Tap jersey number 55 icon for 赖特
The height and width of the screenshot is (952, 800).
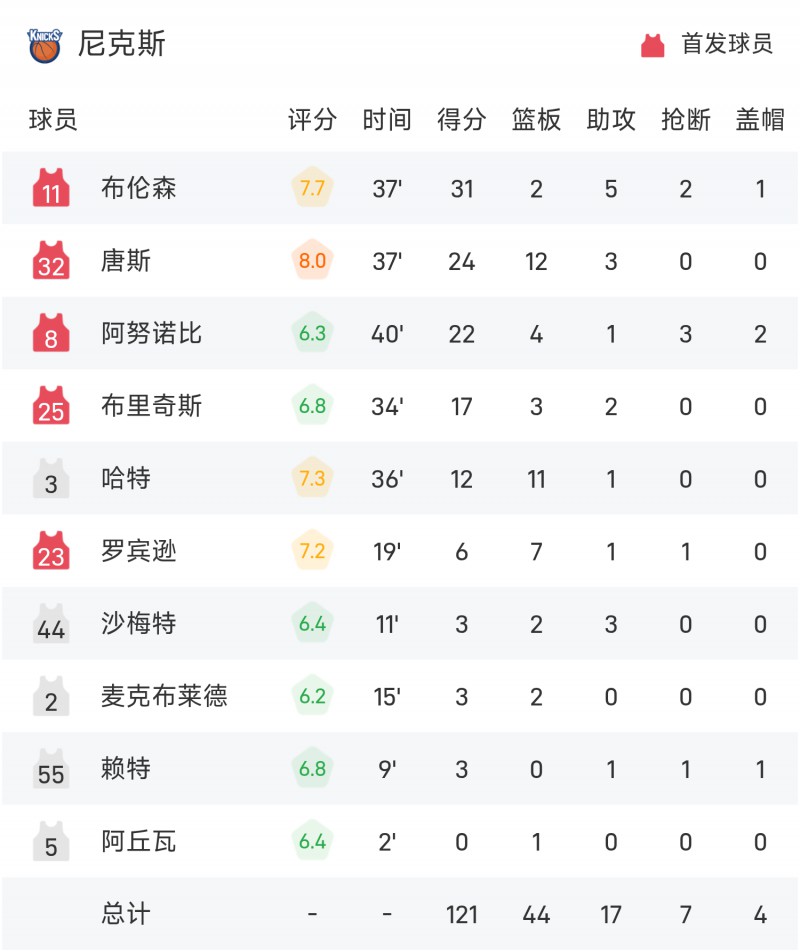tap(51, 769)
